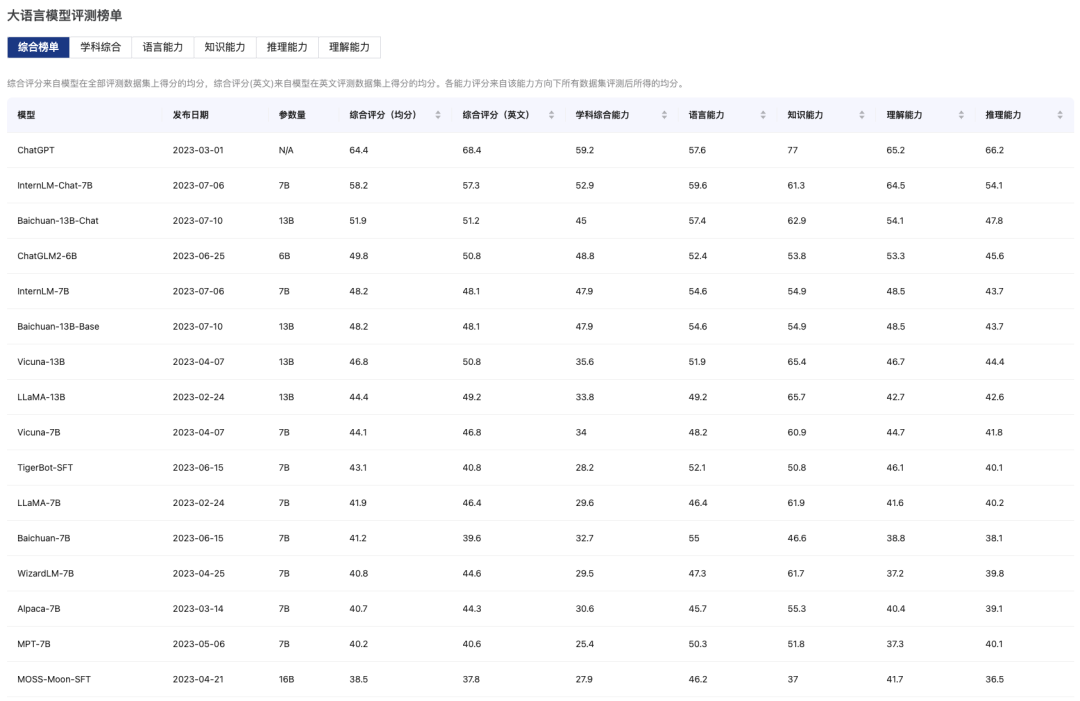Click MOSS-Moon-SFT reasoning score 36.5

[x=995, y=679]
